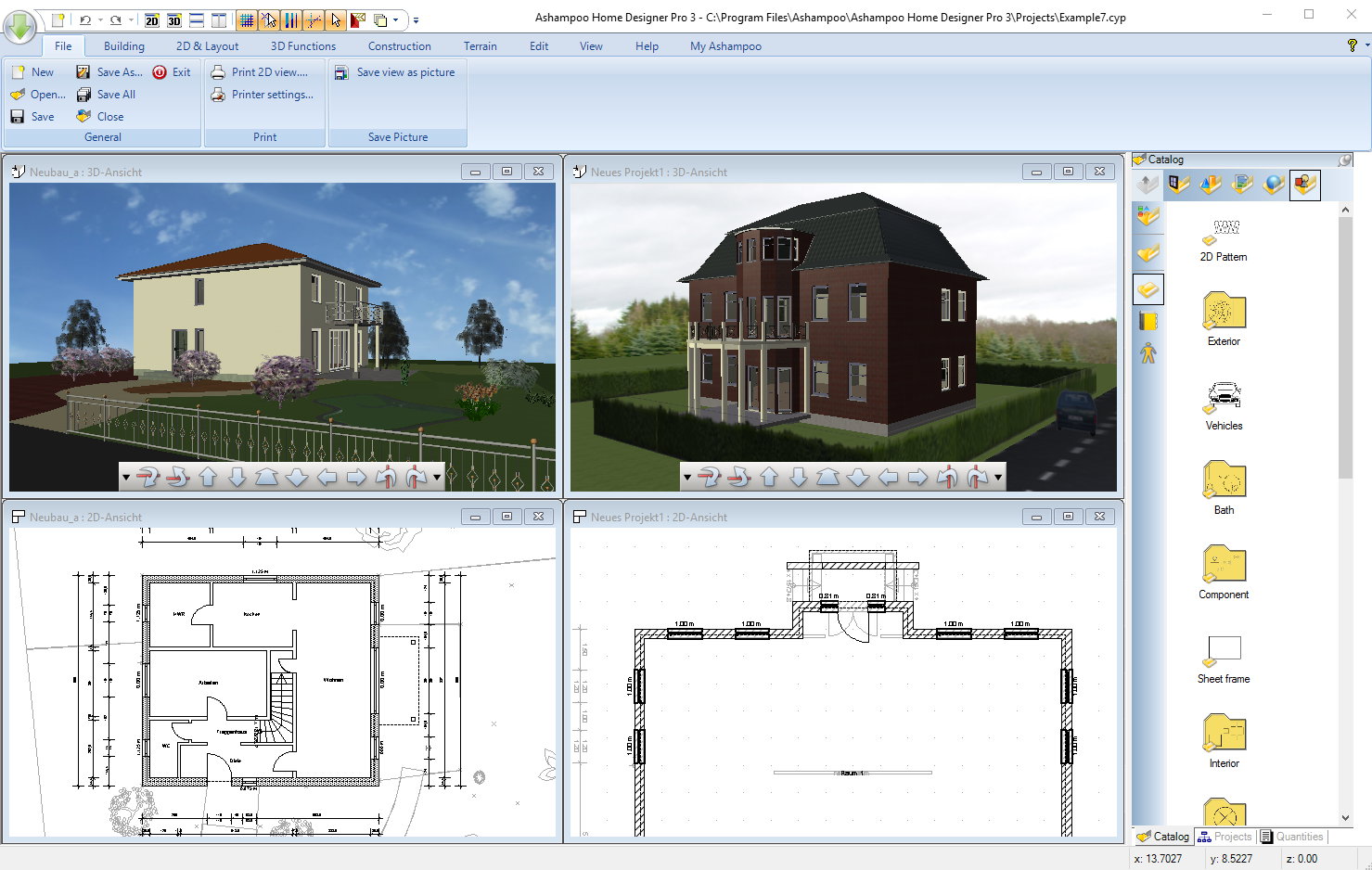Image resolution: width=1372 pixels, height=870 pixels.
Task: Click Save view as picture
Action: 395,72
